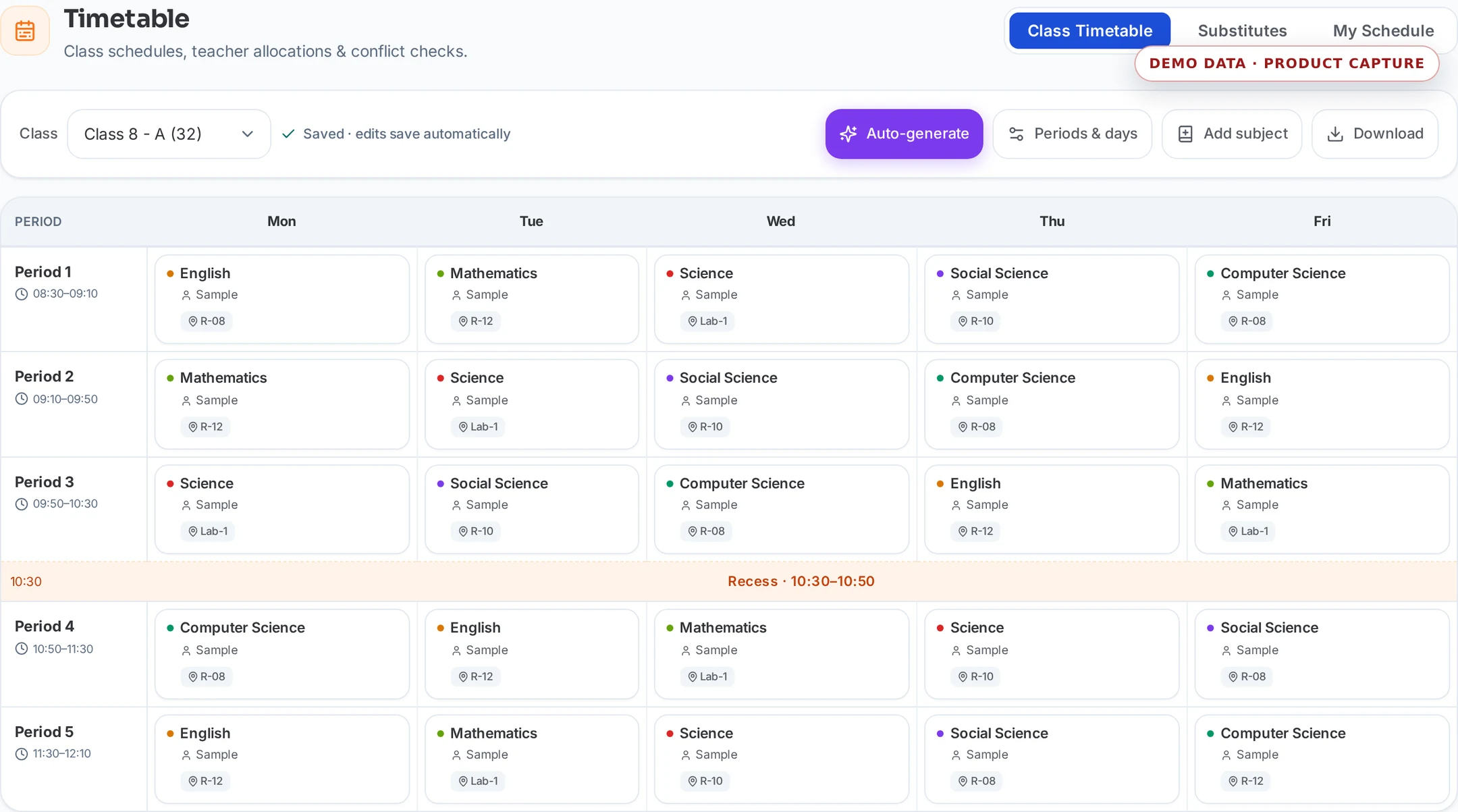Click the Periods & days sliders icon
The height and width of the screenshot is (812, 1458).
[1017, 134]
